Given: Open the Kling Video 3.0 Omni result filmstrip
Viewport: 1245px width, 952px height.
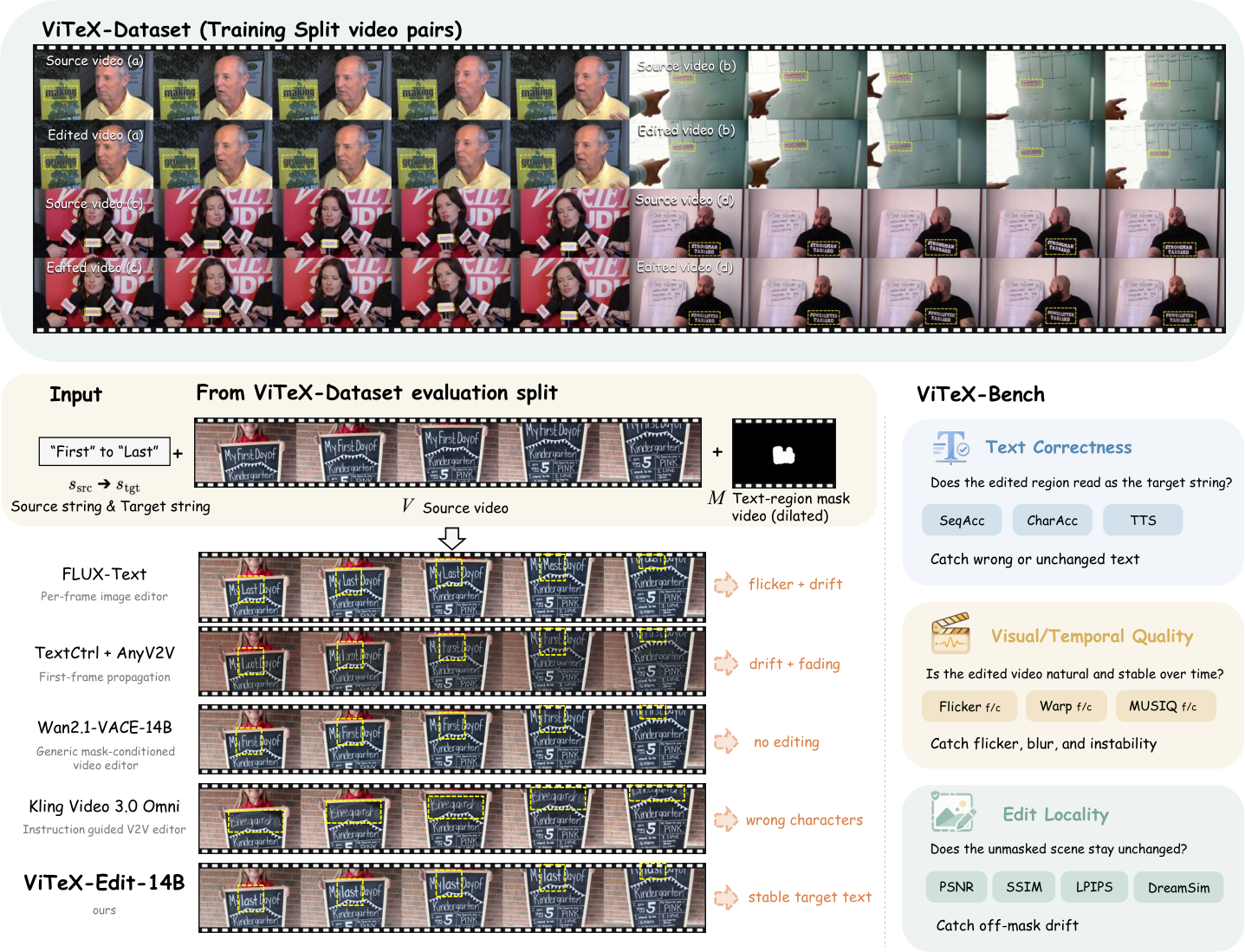Looking at the screenshot, I should (452, 819).
